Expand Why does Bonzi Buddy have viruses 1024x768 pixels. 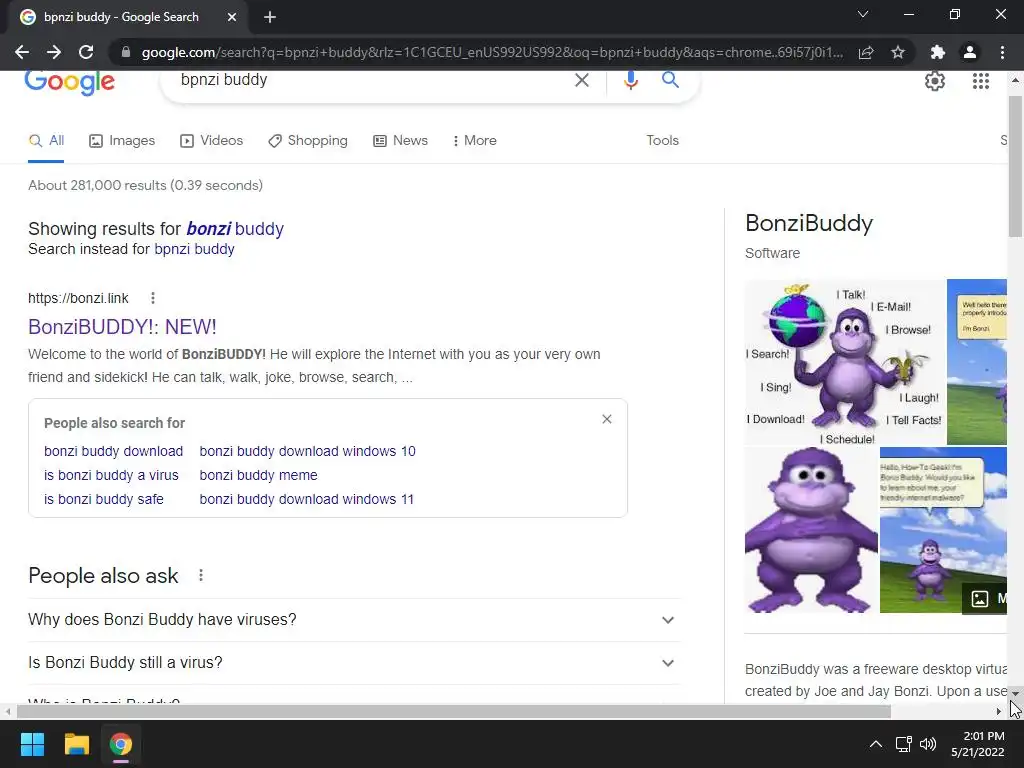[354, 620]
